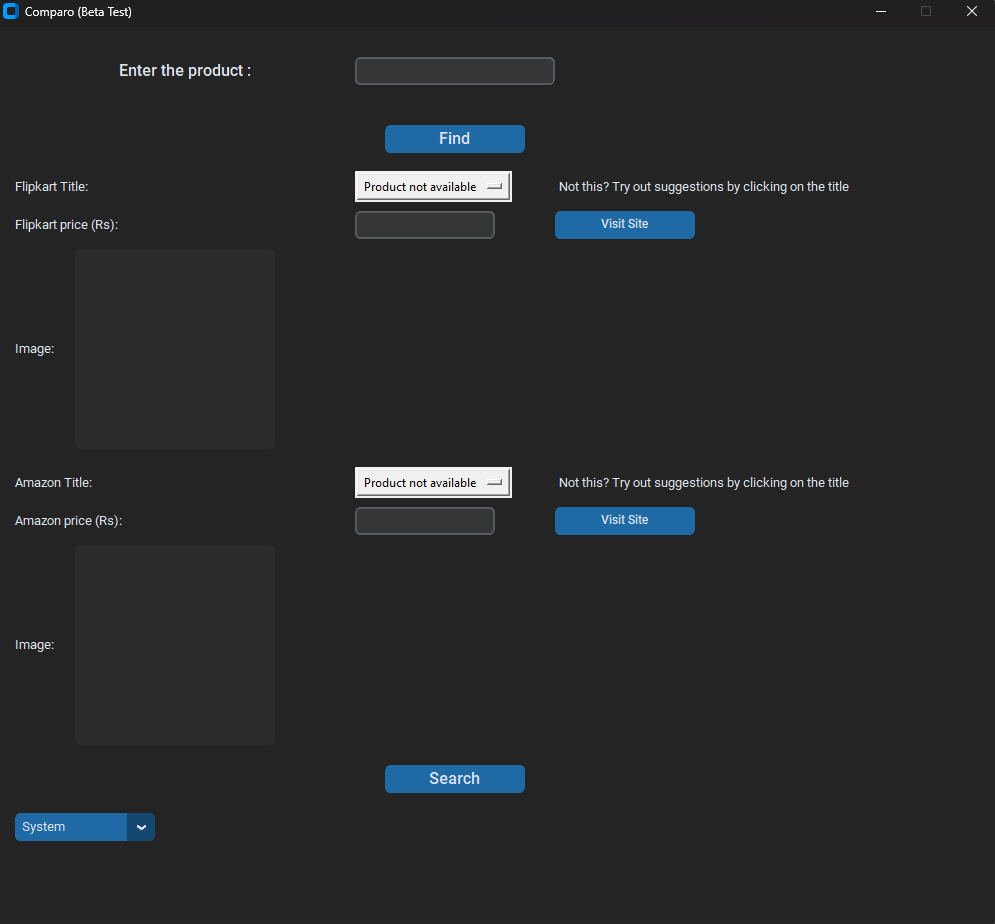Select the Flipkart product image placeholder

point(174,349)
